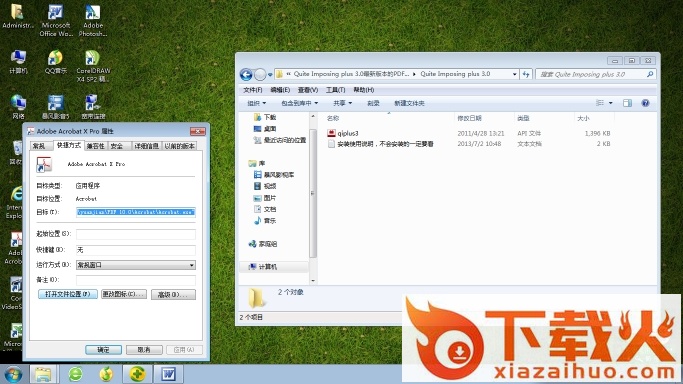This screenshot has width=683, height=384.
Task: Click the 目标 path input field
Action: click(x=135, y=212)
